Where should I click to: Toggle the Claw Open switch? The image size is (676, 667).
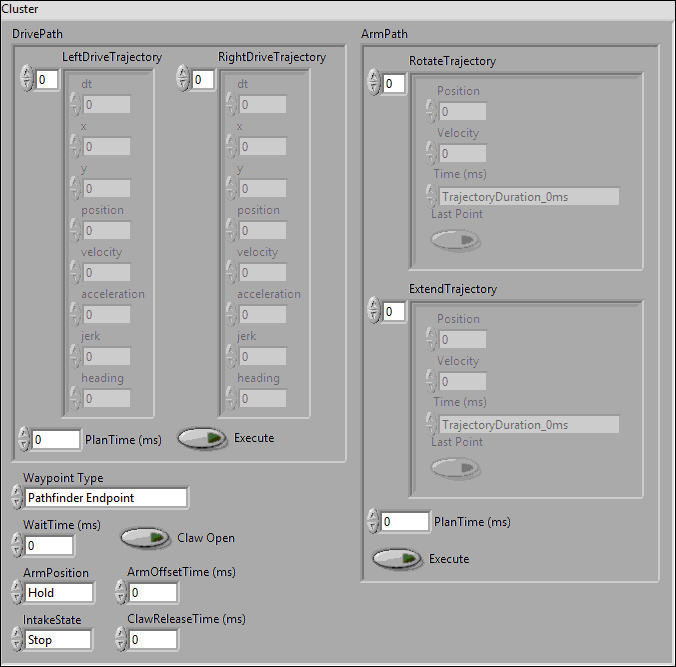[x=144, y=538]
